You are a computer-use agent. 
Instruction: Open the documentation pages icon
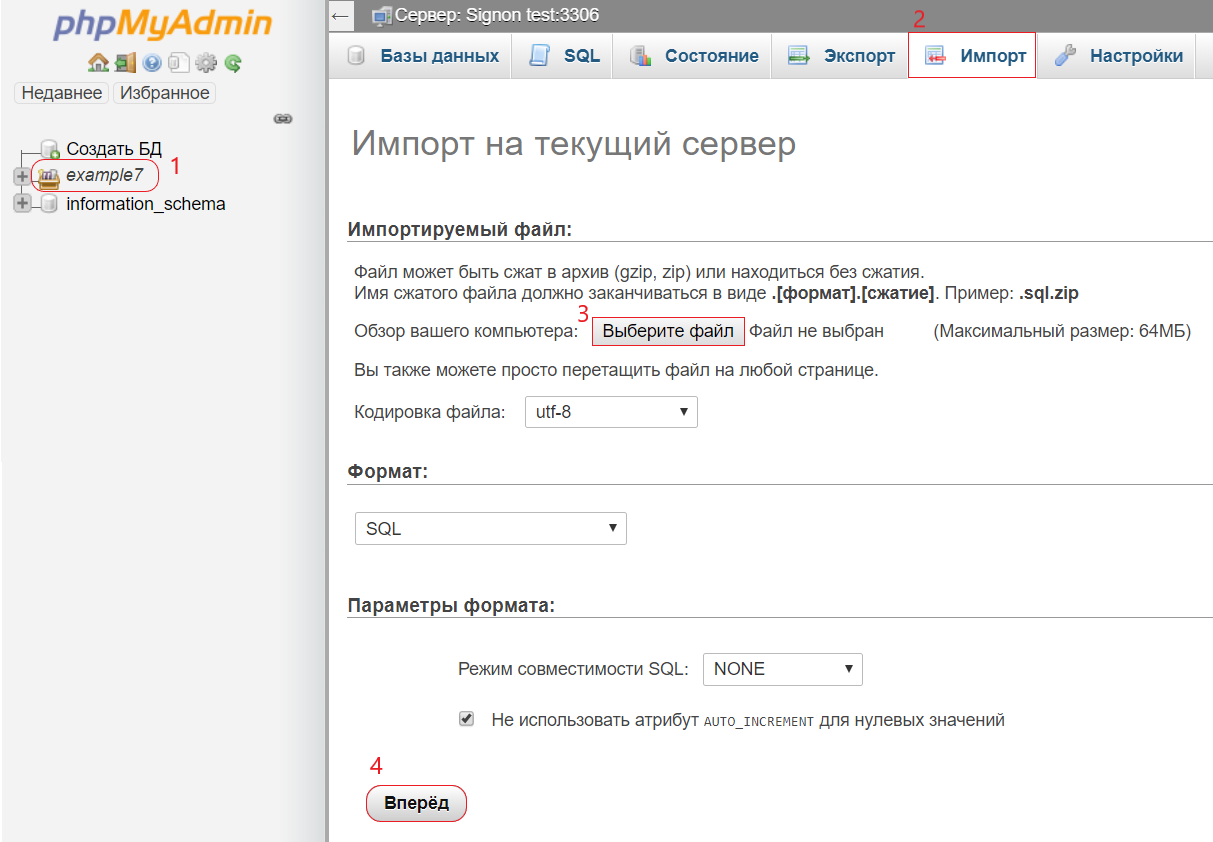tap(179, 63)
